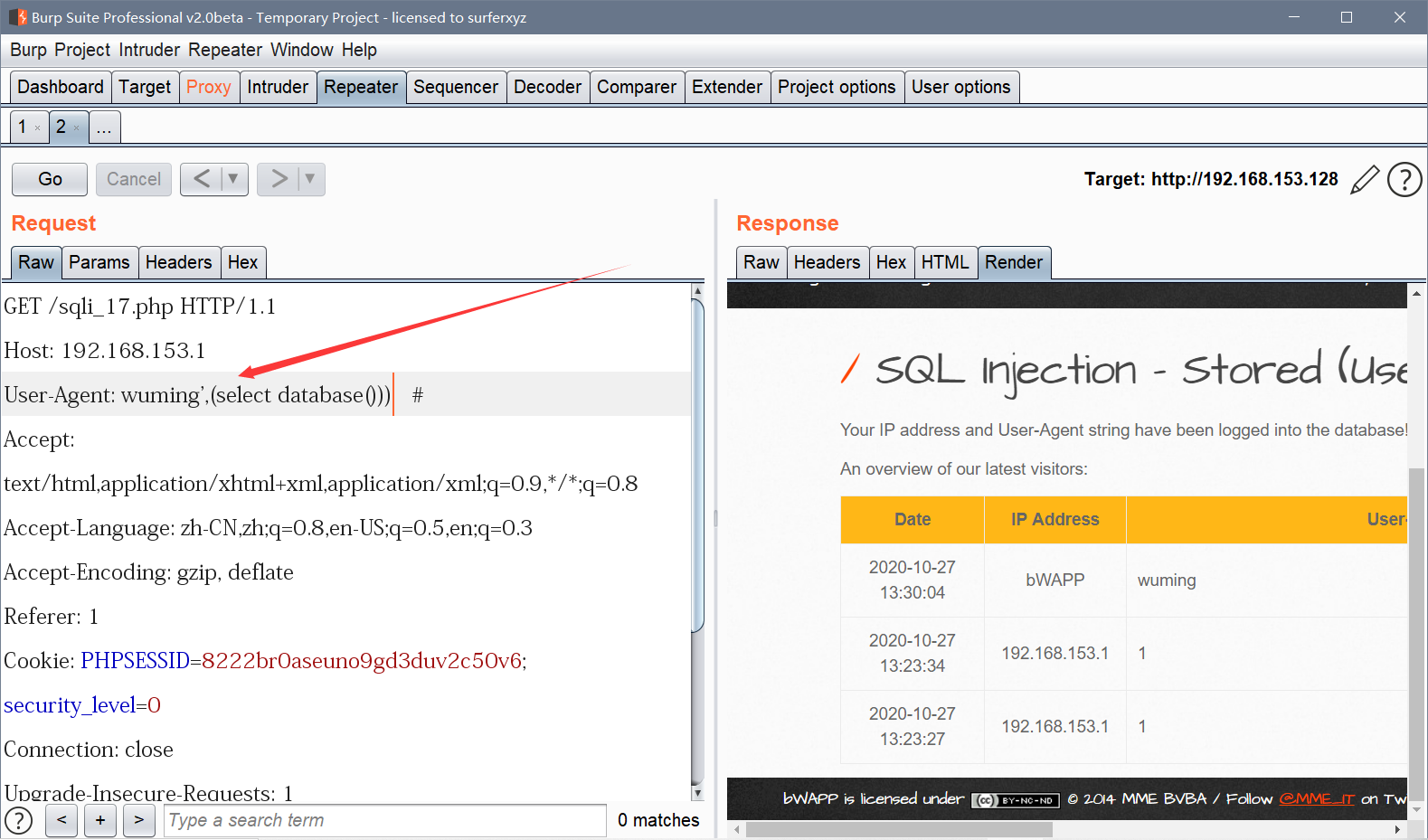Select the Response Raw tab
Viewport: 1428px width, 840px height.
coord(761,262)
